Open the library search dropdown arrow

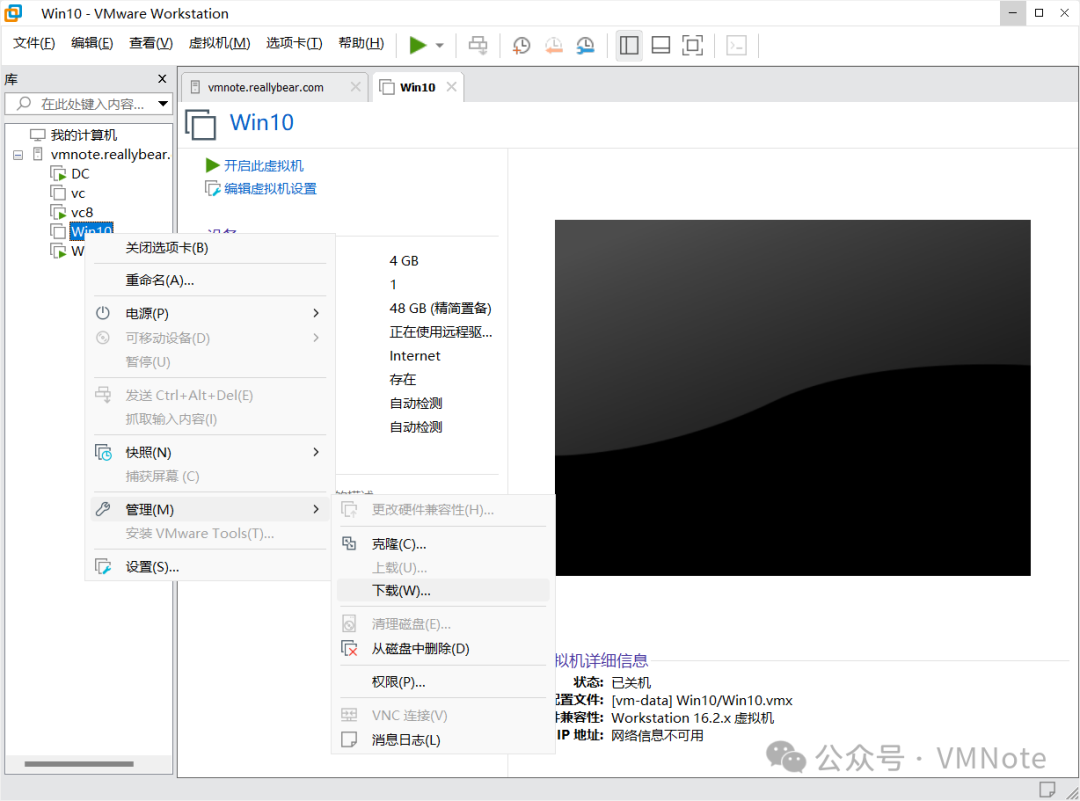pyautogui.click(x=163, y=104)
